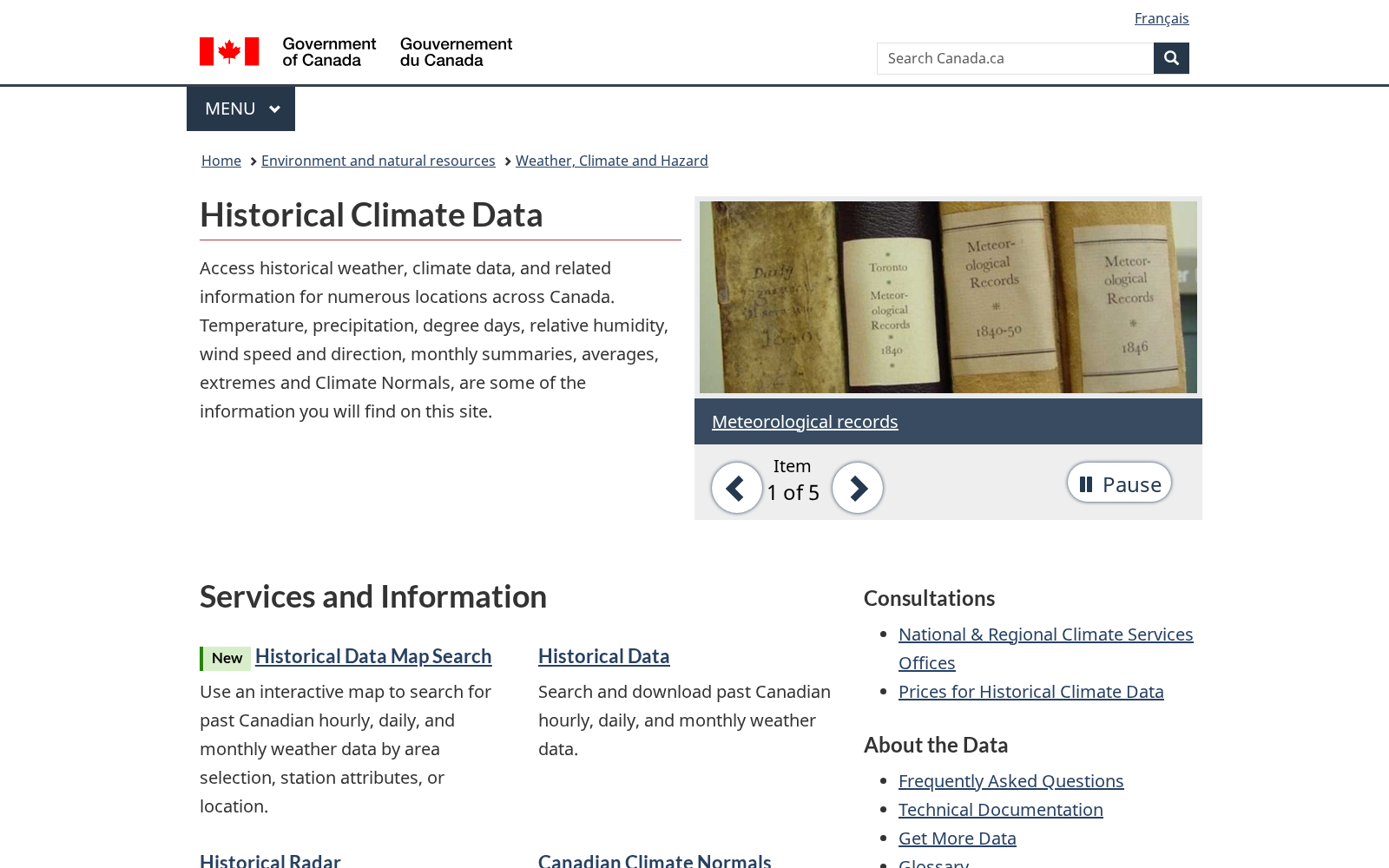
Task: Open the MENU dropdown
Action: (x=240, y=108)
